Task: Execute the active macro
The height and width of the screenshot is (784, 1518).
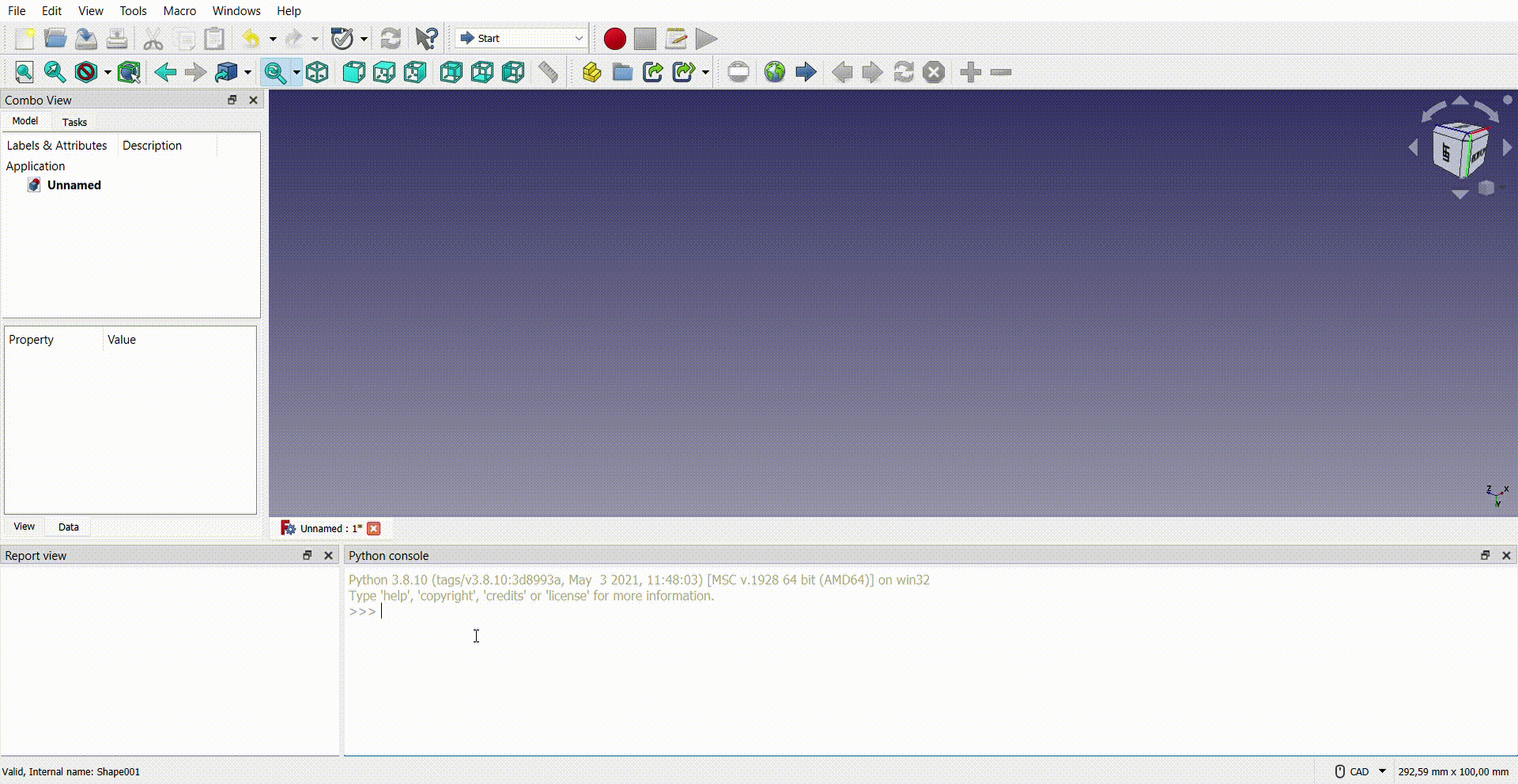Action: [x=704, y=38]
